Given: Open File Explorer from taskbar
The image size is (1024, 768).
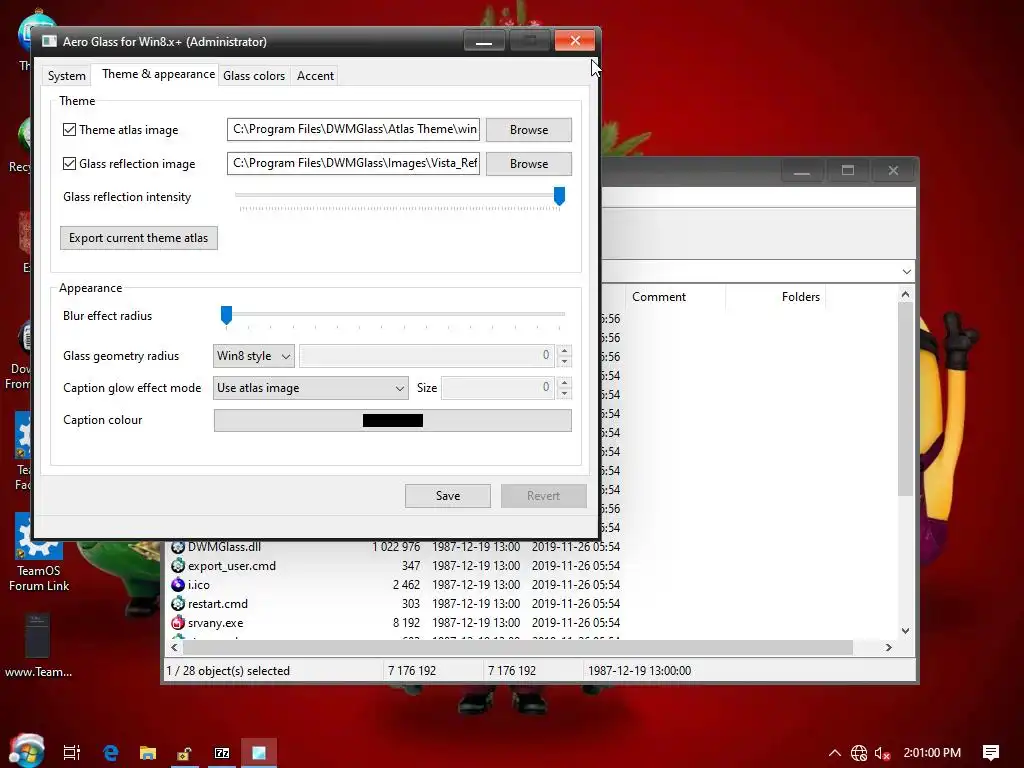Looking at the screenshot, I should pos(148,752).
